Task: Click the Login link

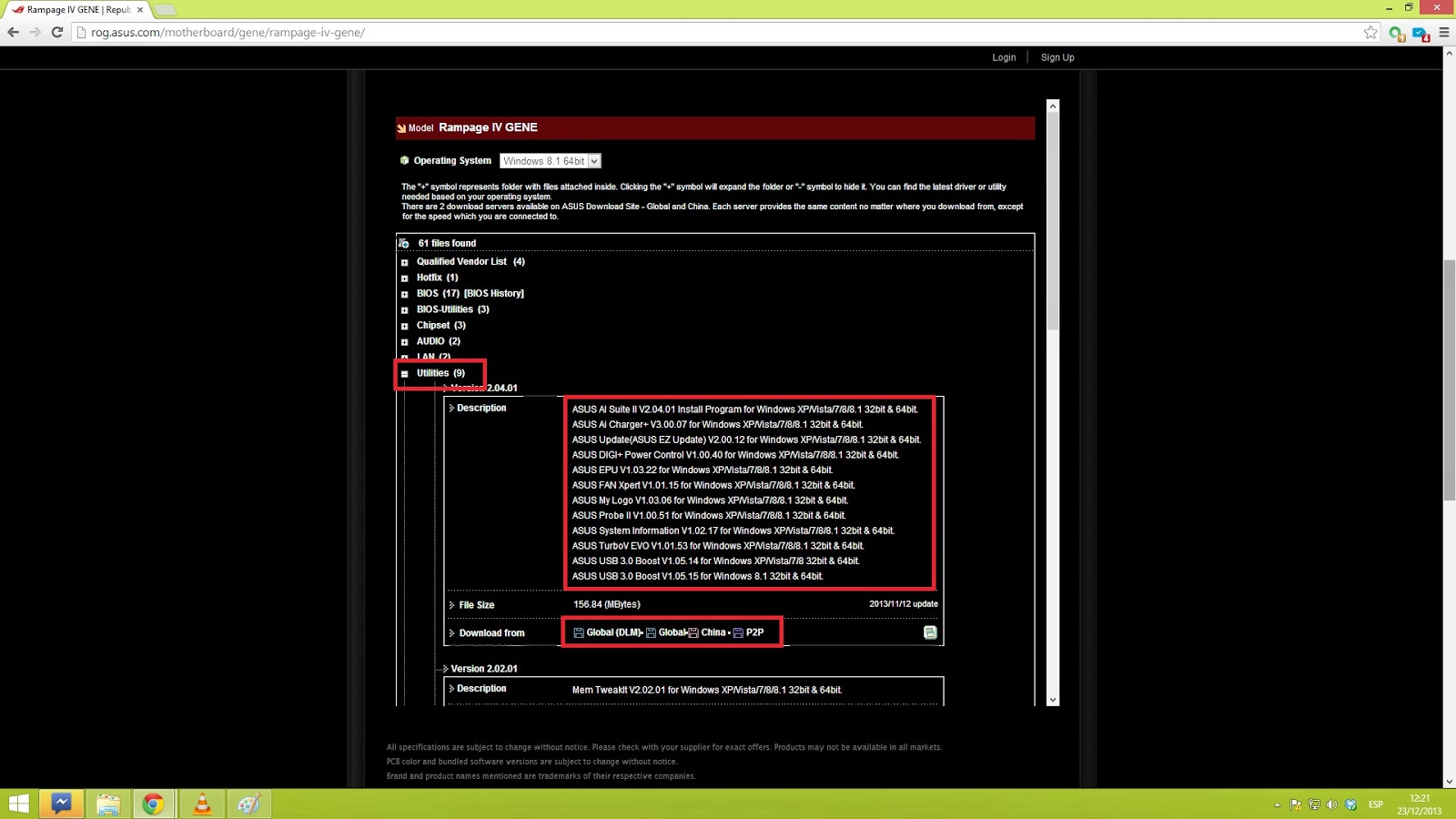Action: [x=1004, y=57]
